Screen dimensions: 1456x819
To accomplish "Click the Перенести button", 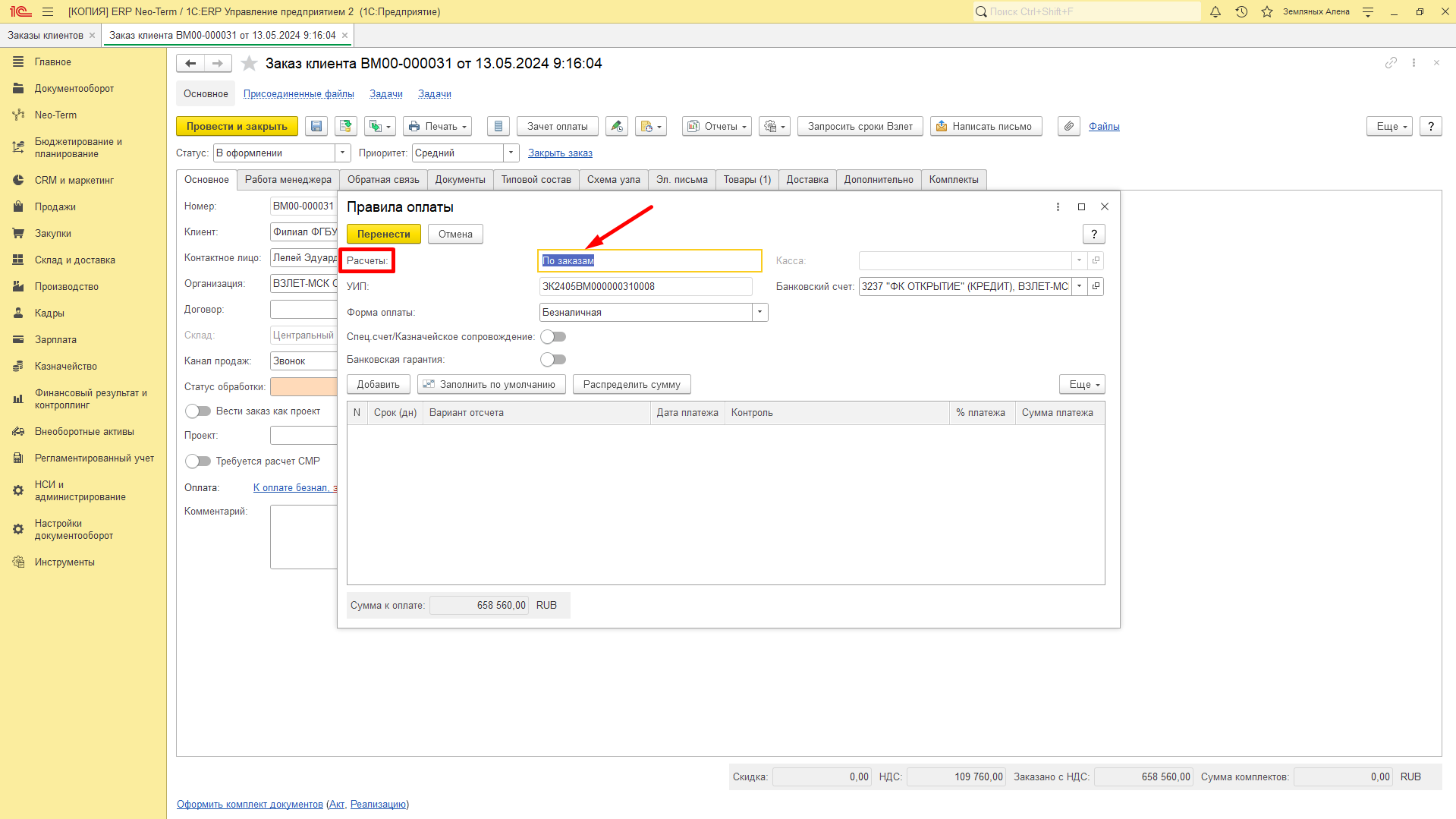I will (x=384, y=234).
